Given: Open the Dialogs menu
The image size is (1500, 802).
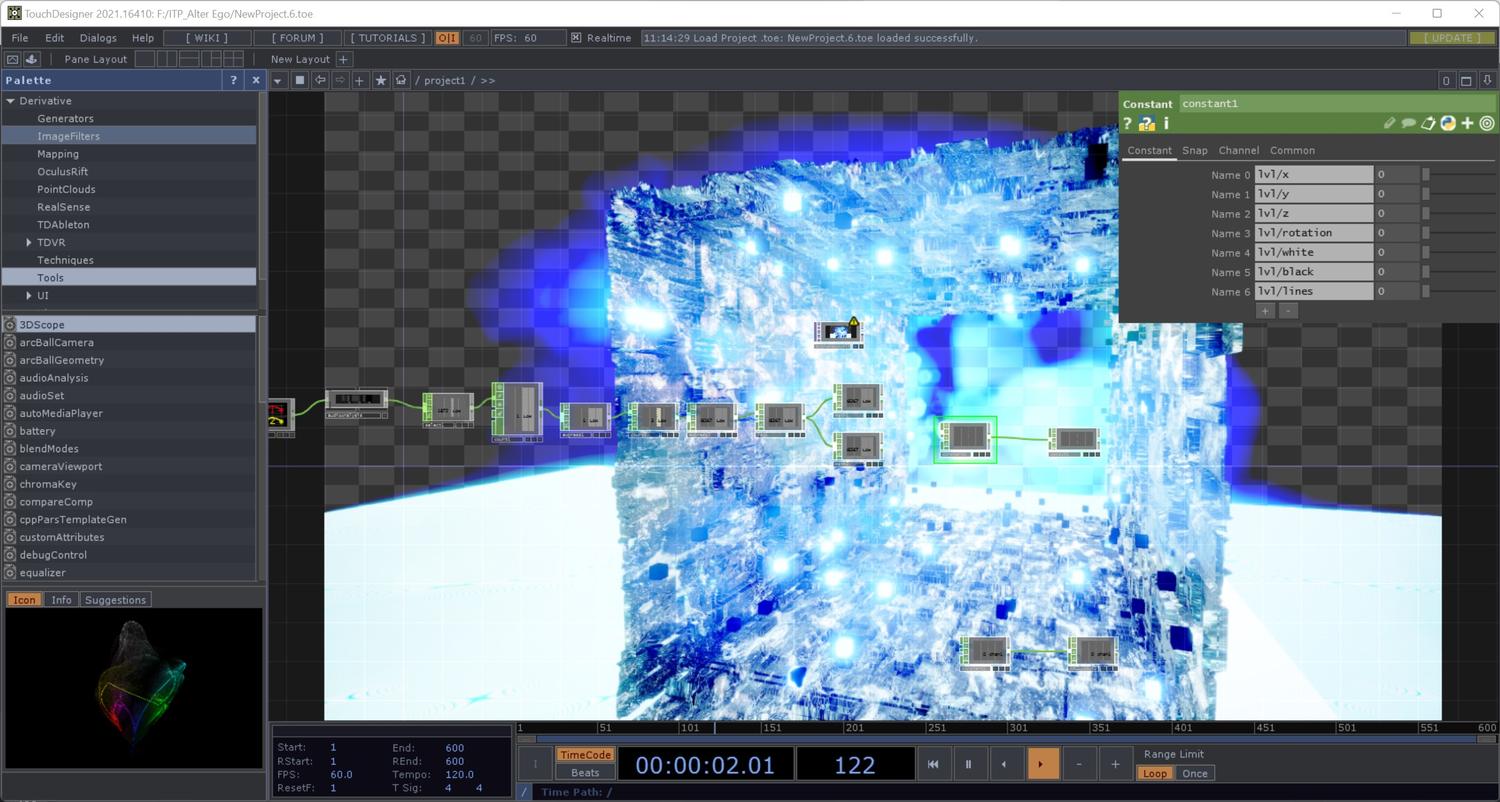Looking at the screenshot, I should [98, 38].
